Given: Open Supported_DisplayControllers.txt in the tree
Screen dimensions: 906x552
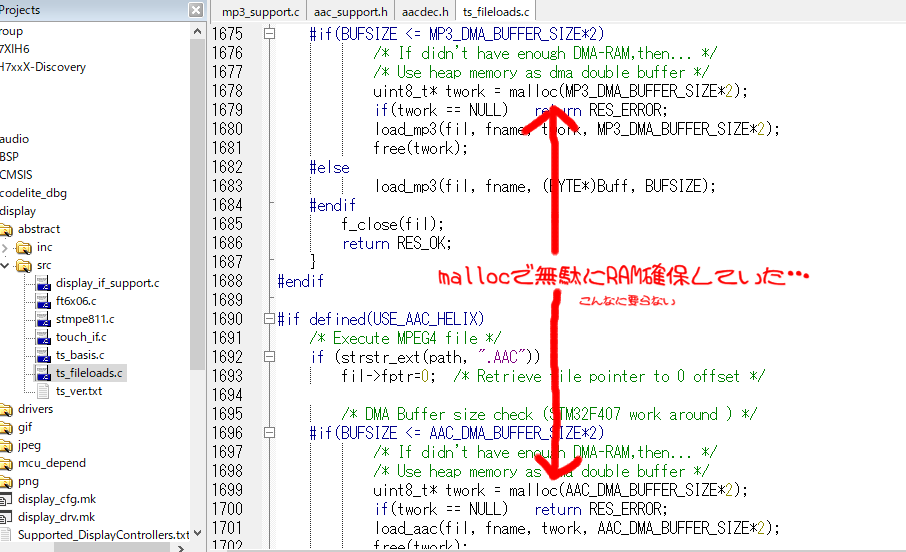Looking at the screenshot, I should pos(103,535).
